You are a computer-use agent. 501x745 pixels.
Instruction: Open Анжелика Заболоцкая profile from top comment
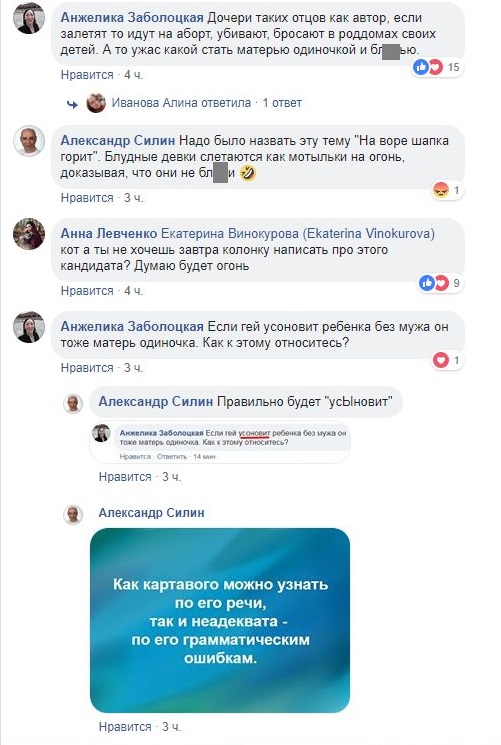[132, 18]
